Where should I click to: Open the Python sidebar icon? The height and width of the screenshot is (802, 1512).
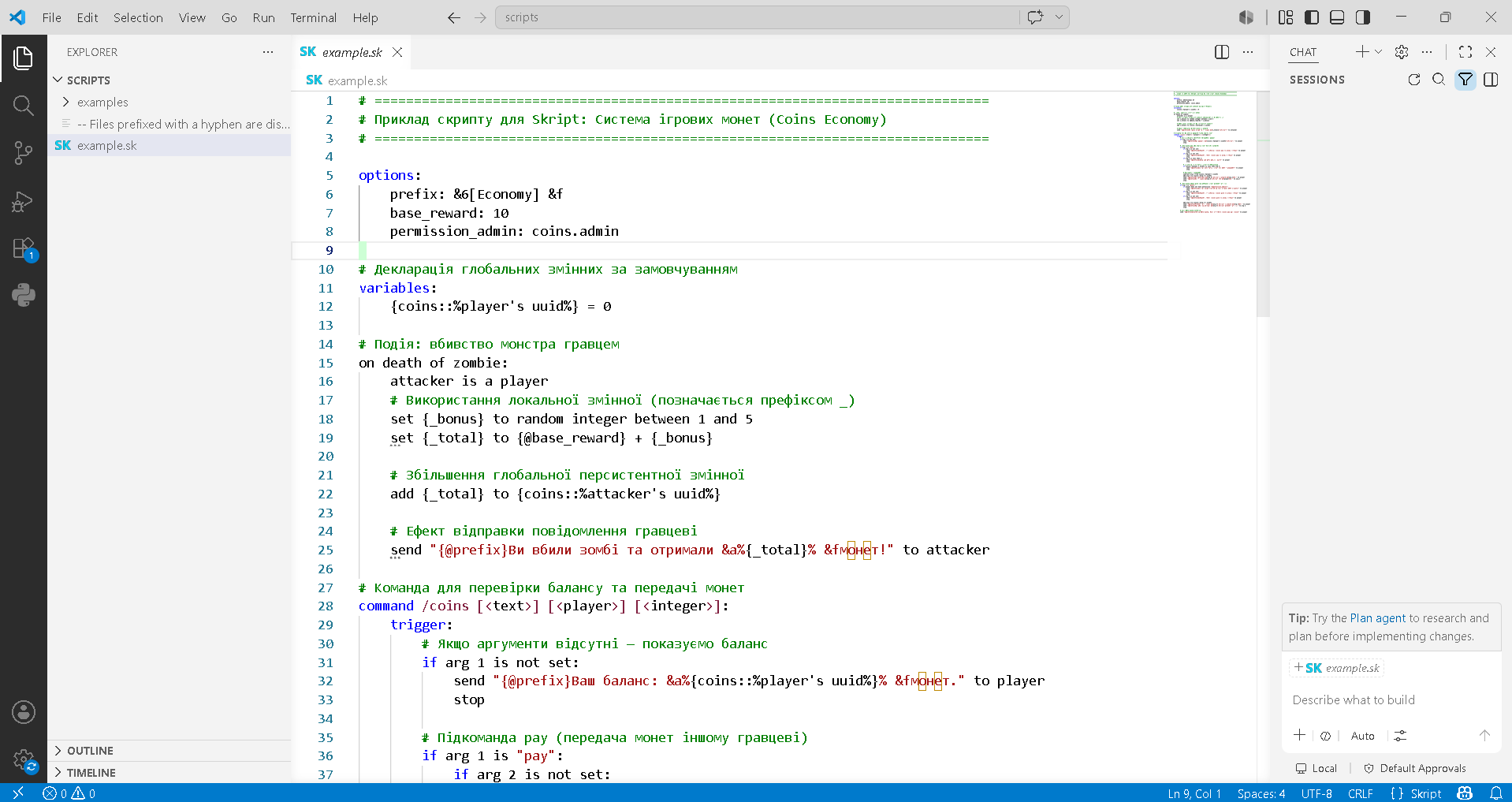[24, 295]
